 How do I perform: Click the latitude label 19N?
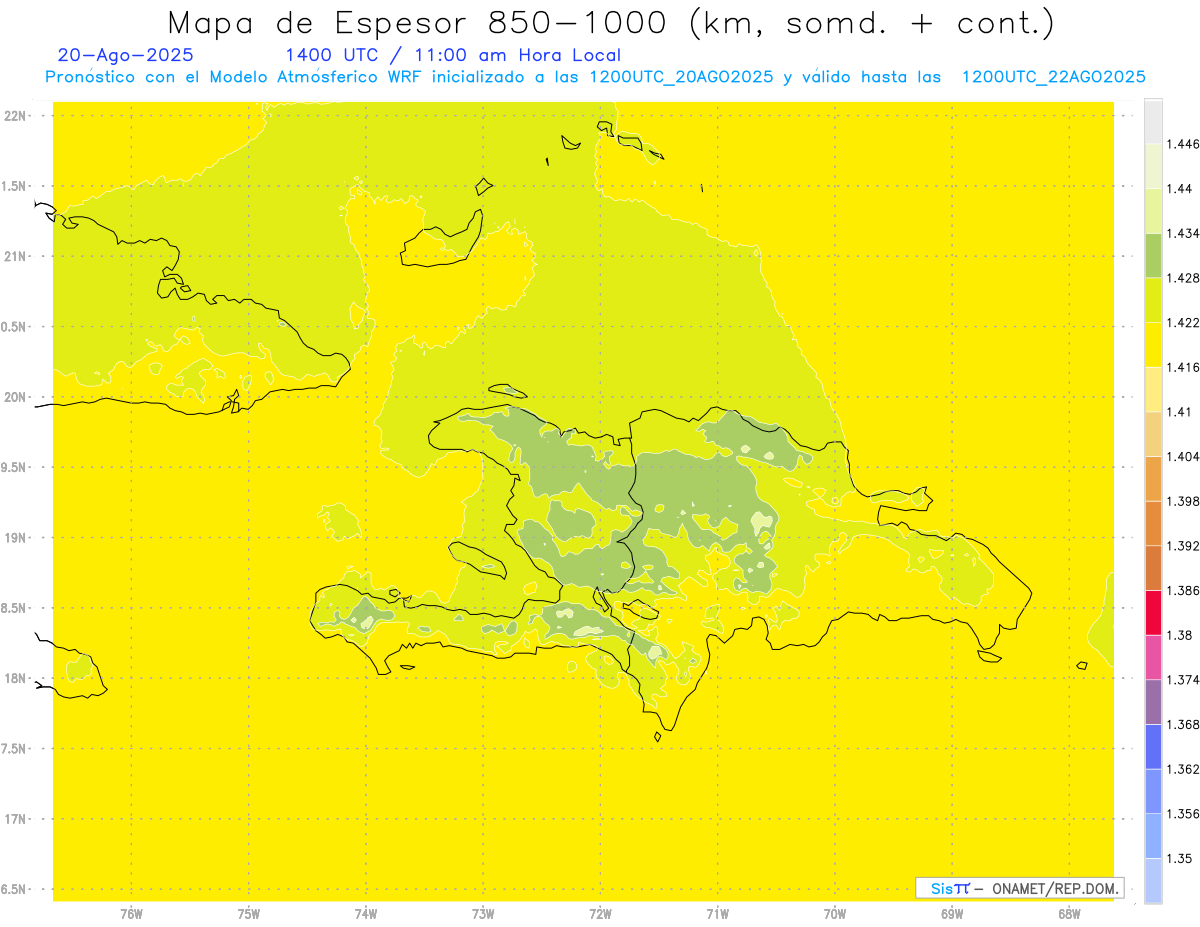coord(17,538)
